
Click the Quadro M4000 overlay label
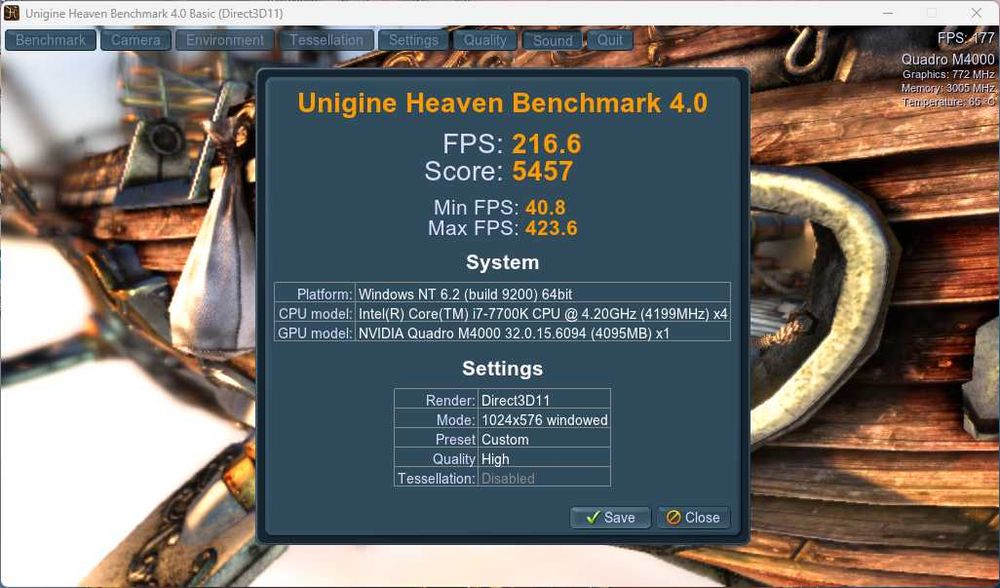pos(948,59)
